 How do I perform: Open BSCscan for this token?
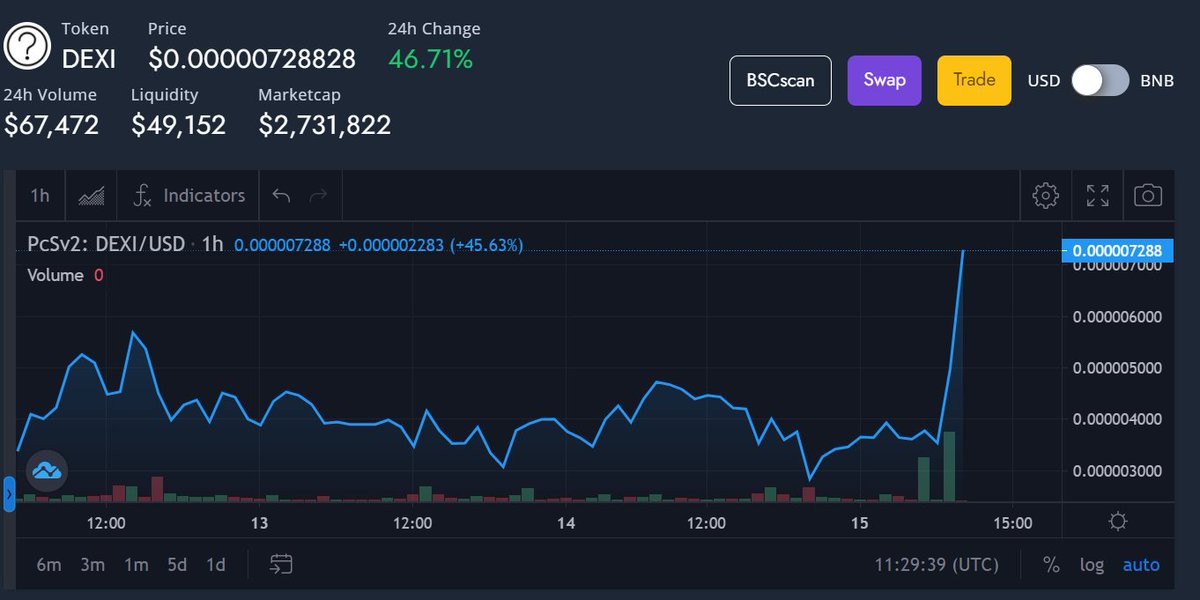(x=781, y=80)
